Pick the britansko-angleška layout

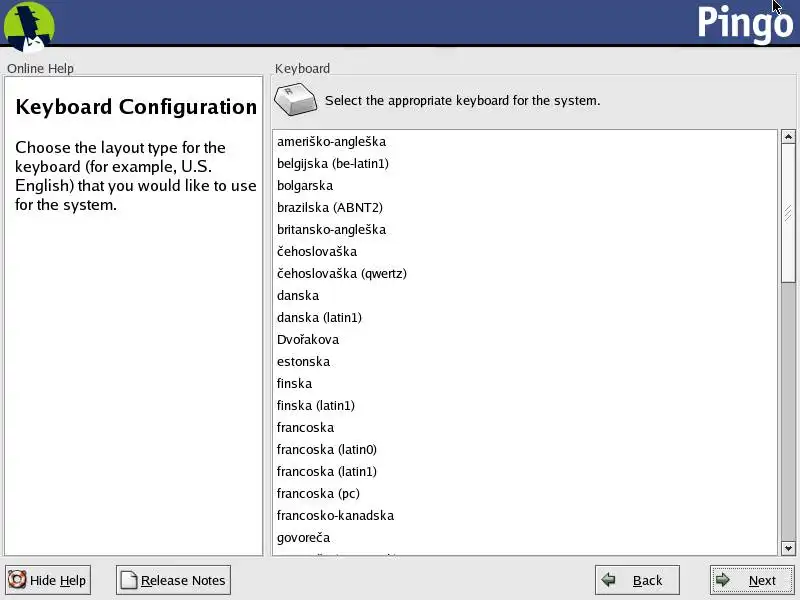coord(331,230)
